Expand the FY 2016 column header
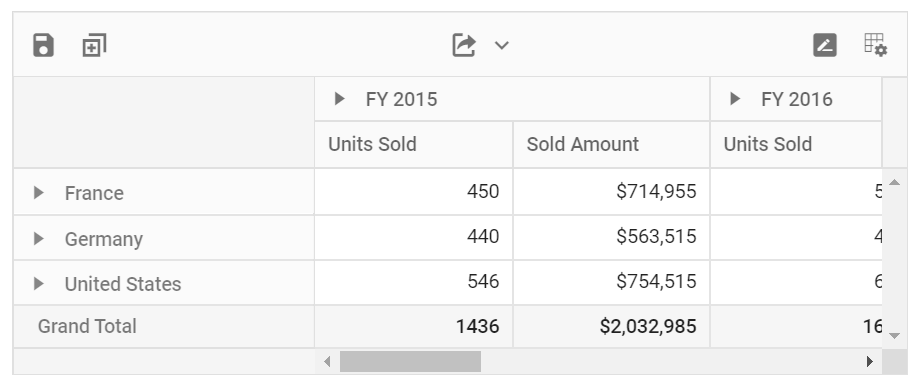This screenshot has height=387, width=922. pyautogui.click(x=735, y=99)
